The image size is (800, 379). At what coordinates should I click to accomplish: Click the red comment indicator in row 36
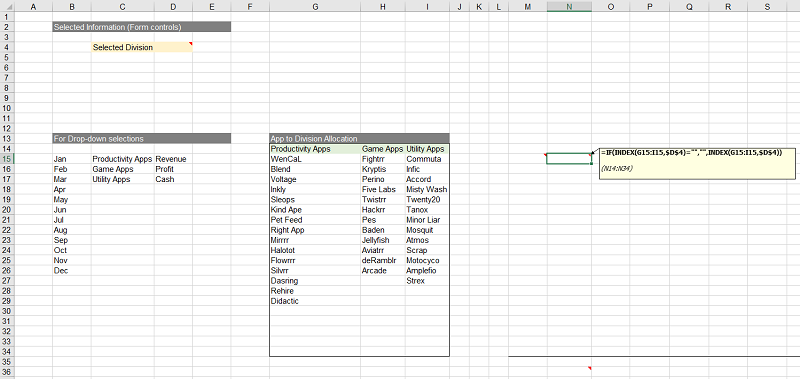pos(590,368)
